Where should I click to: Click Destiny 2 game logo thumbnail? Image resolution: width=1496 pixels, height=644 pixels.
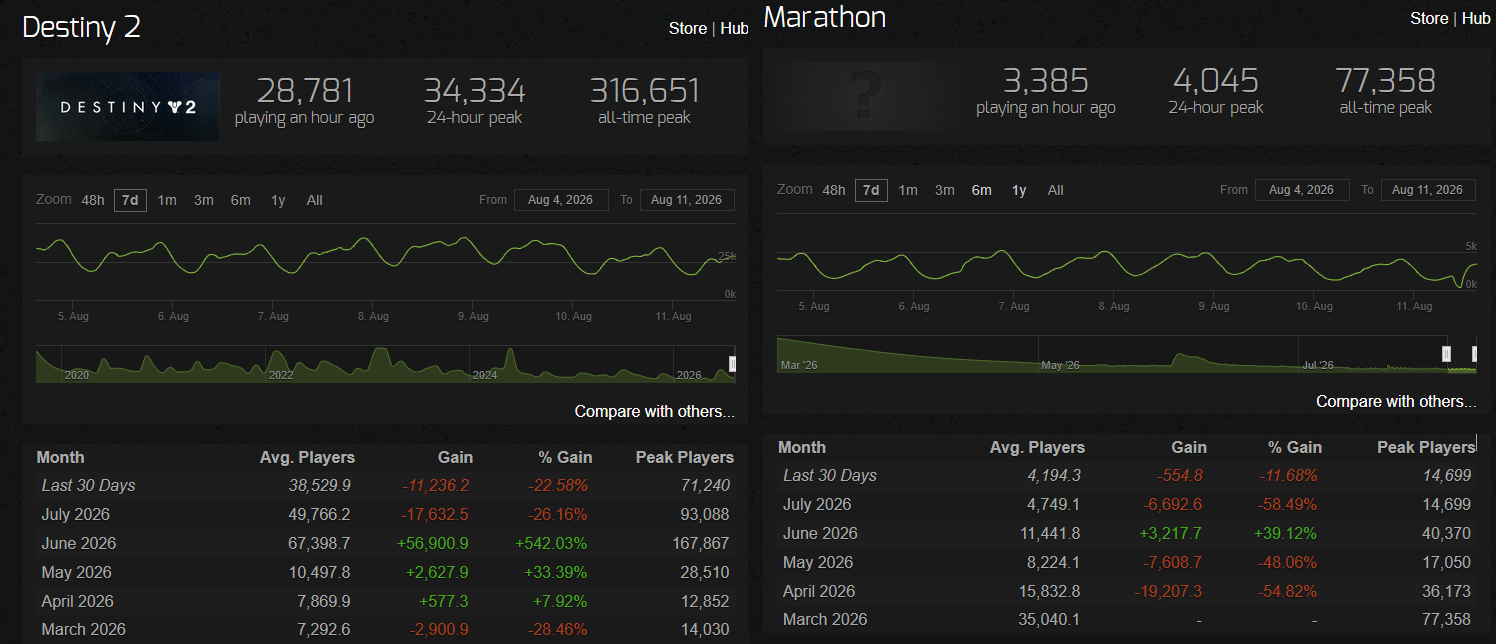click(x=128, y=106)
